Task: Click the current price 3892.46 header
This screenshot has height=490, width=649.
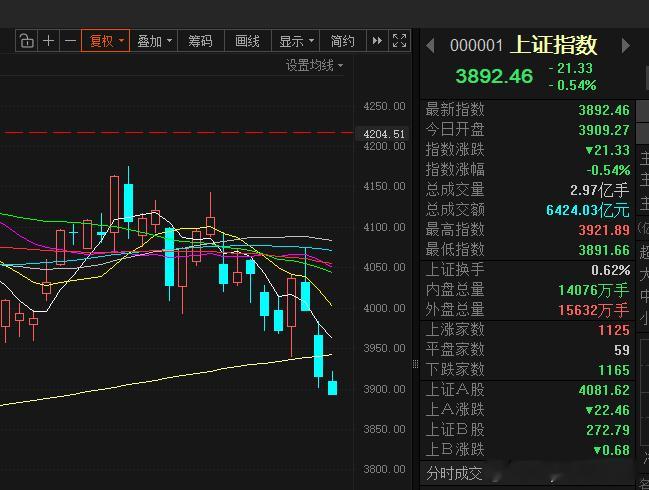Action: coord(494,76)
